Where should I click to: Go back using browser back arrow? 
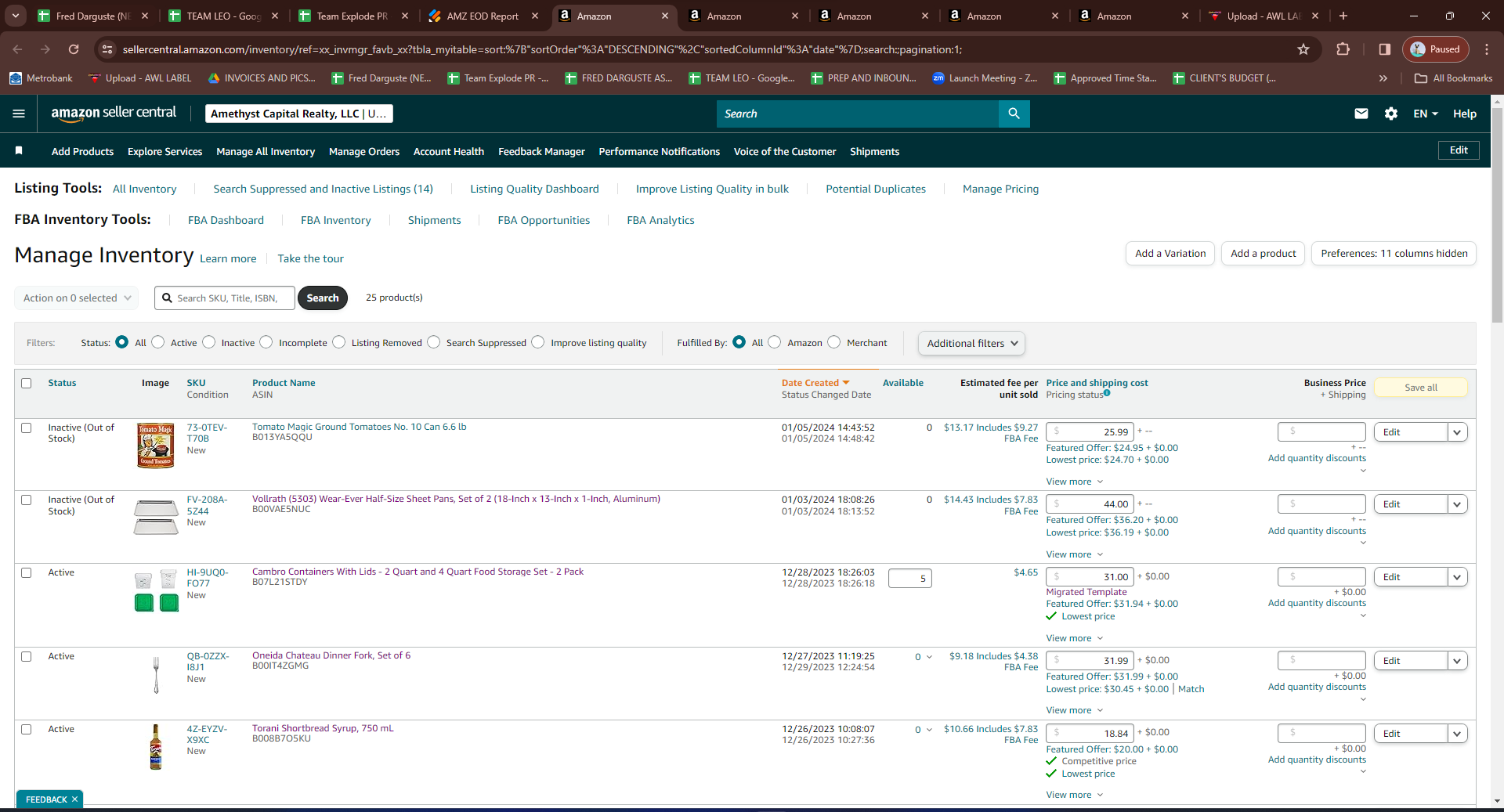[17, 49]
